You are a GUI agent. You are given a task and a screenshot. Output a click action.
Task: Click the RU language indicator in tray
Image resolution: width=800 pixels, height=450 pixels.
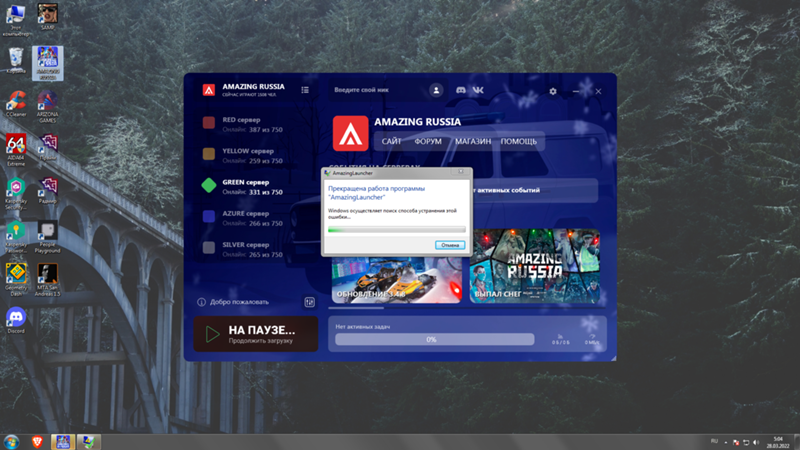pyautogui.click(x=714, y=441)
